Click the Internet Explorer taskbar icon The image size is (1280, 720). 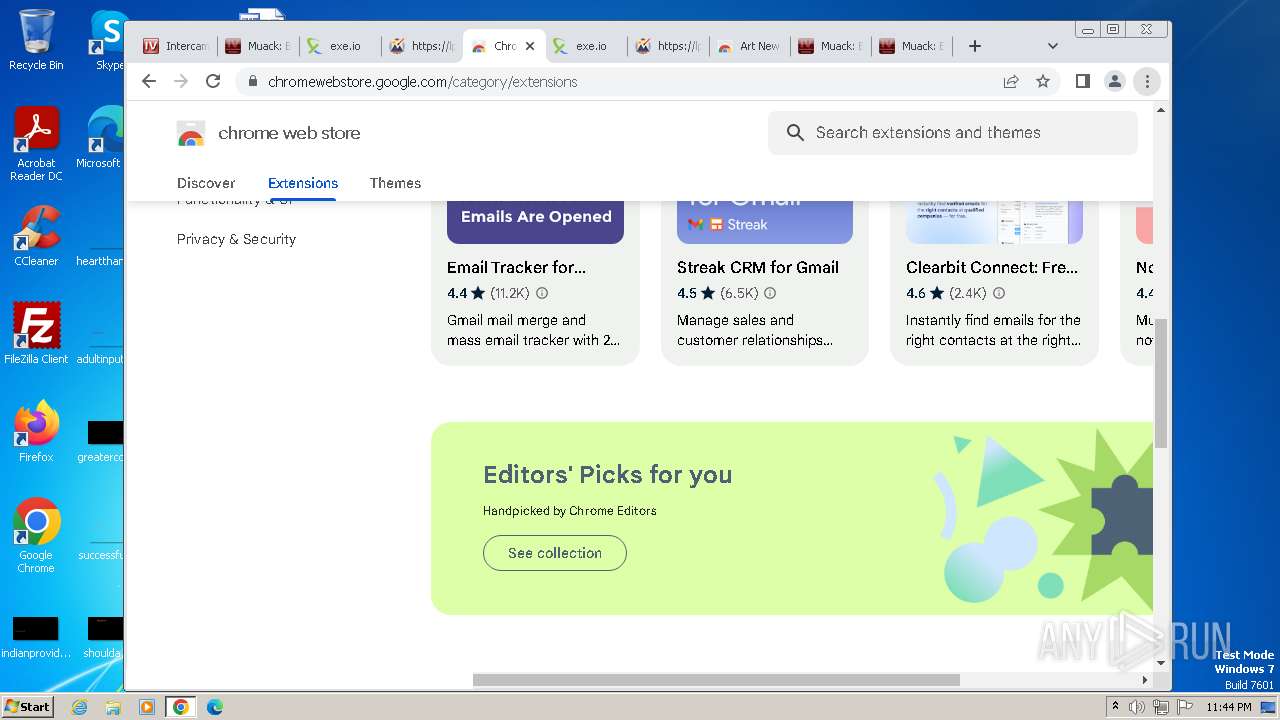coord(79,707)
